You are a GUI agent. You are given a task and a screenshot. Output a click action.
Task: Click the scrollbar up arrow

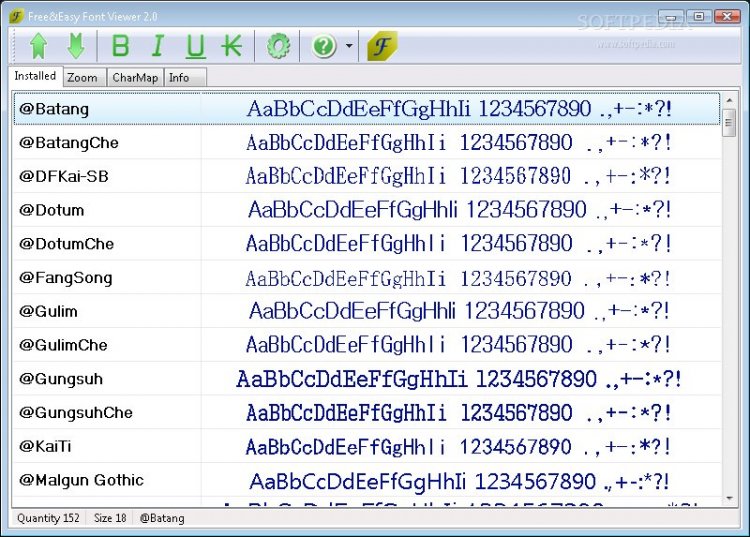729,100
